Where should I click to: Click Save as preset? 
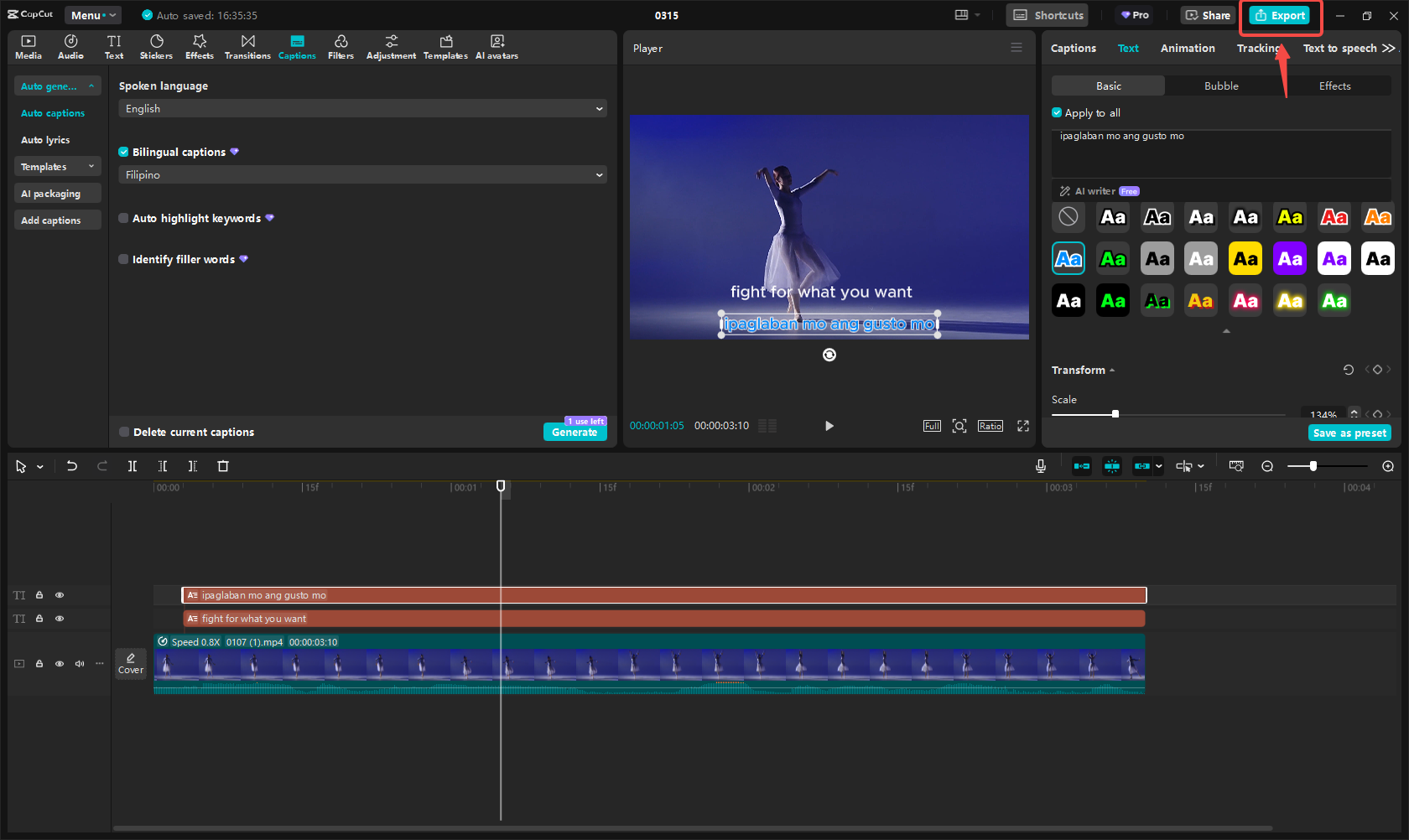pyautogui.click(x=1349, y=433)
